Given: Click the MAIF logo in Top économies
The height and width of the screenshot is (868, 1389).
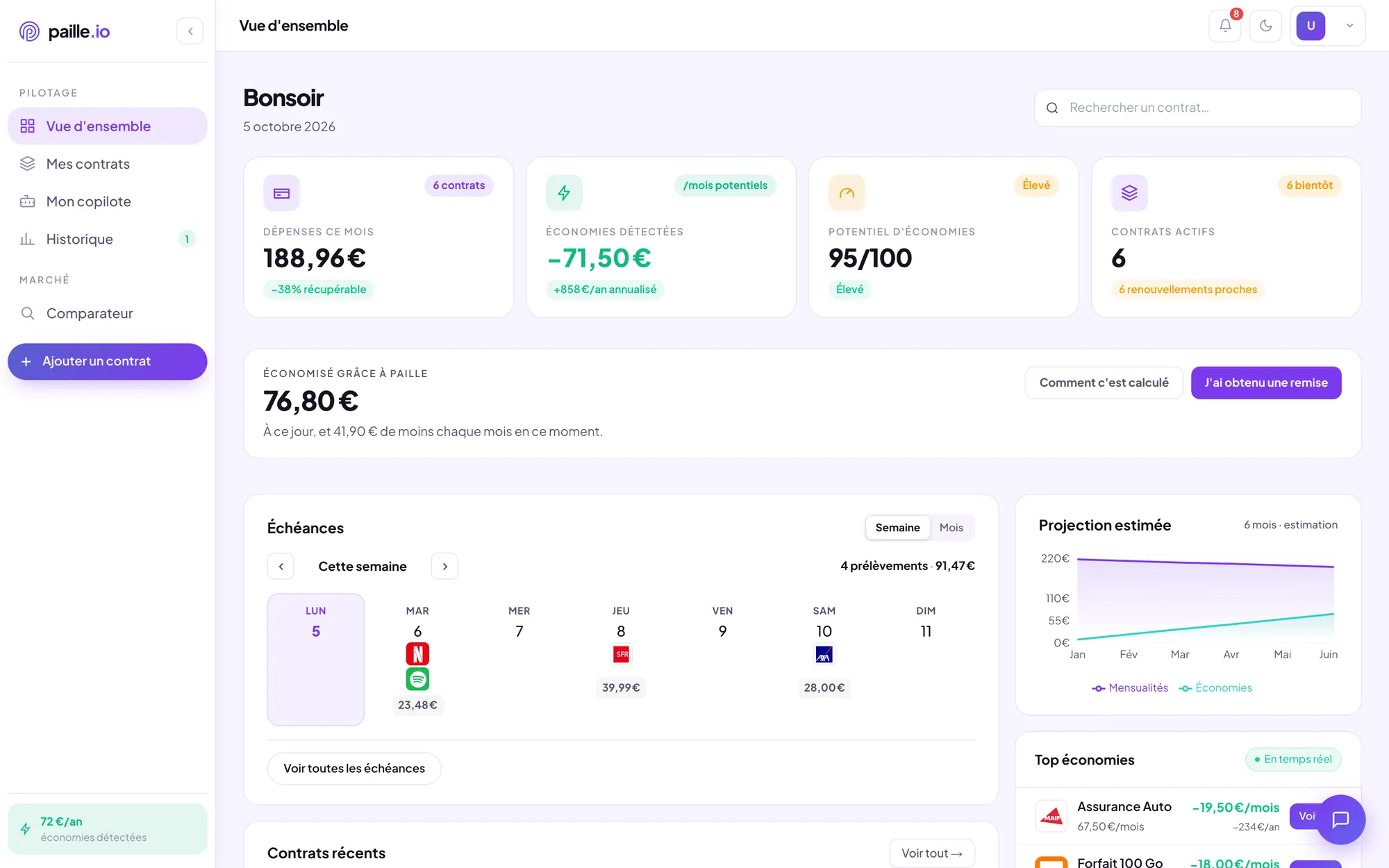Looking at the screenshot, I should (x=1051, y=816).
